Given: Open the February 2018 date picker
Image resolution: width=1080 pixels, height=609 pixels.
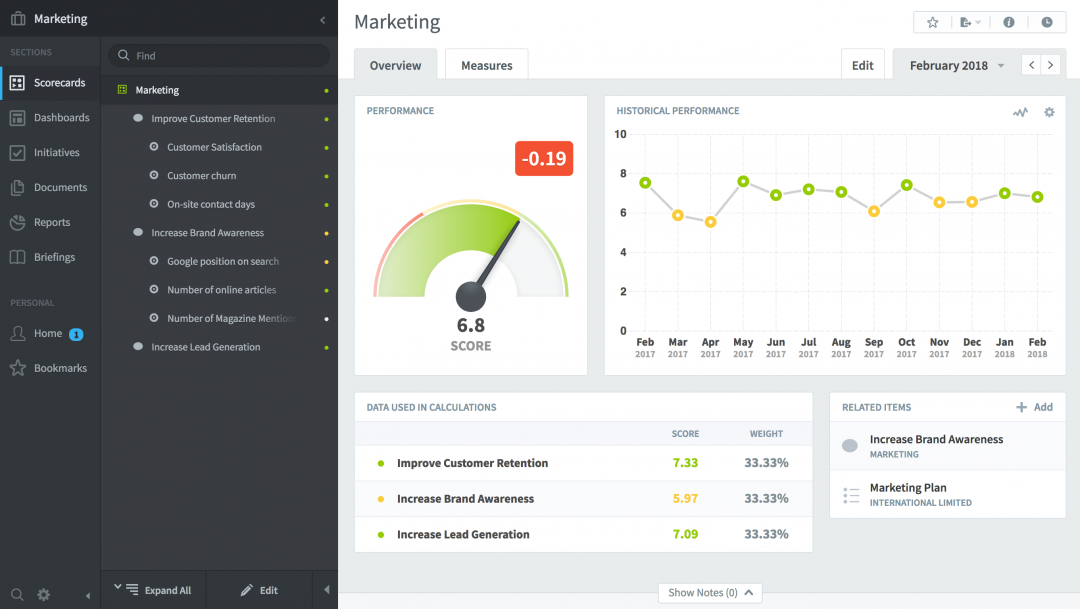Looking at the screenshot, I should 948,64.
